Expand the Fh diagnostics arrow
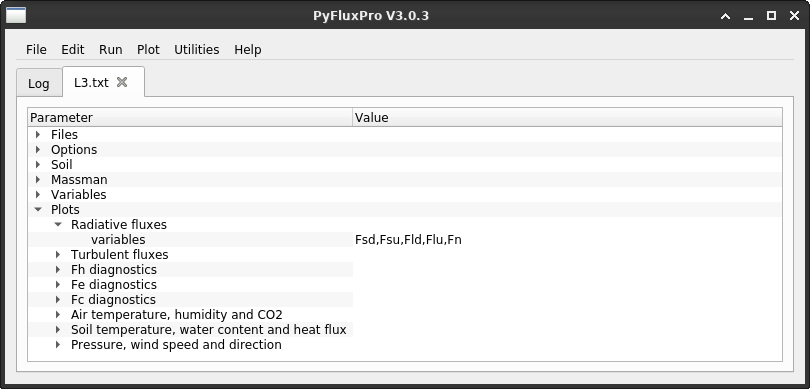 (x=58, y=270)
